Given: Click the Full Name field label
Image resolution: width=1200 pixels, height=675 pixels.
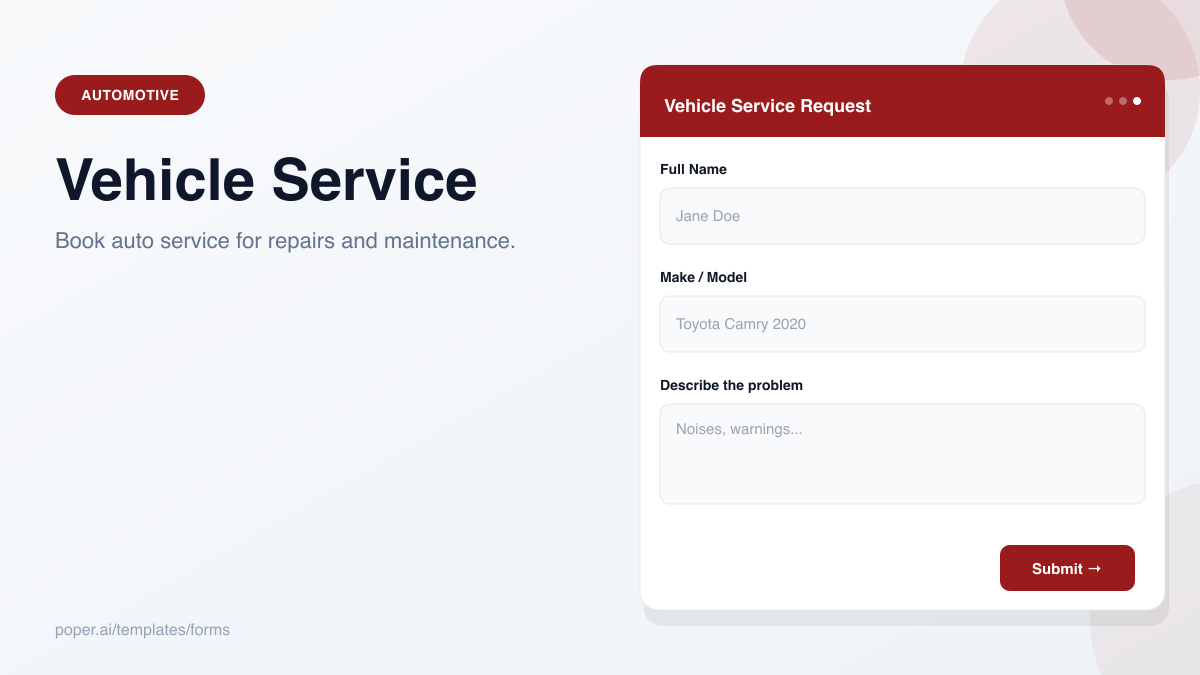Looking at the screenshot, I should point(693,169).
